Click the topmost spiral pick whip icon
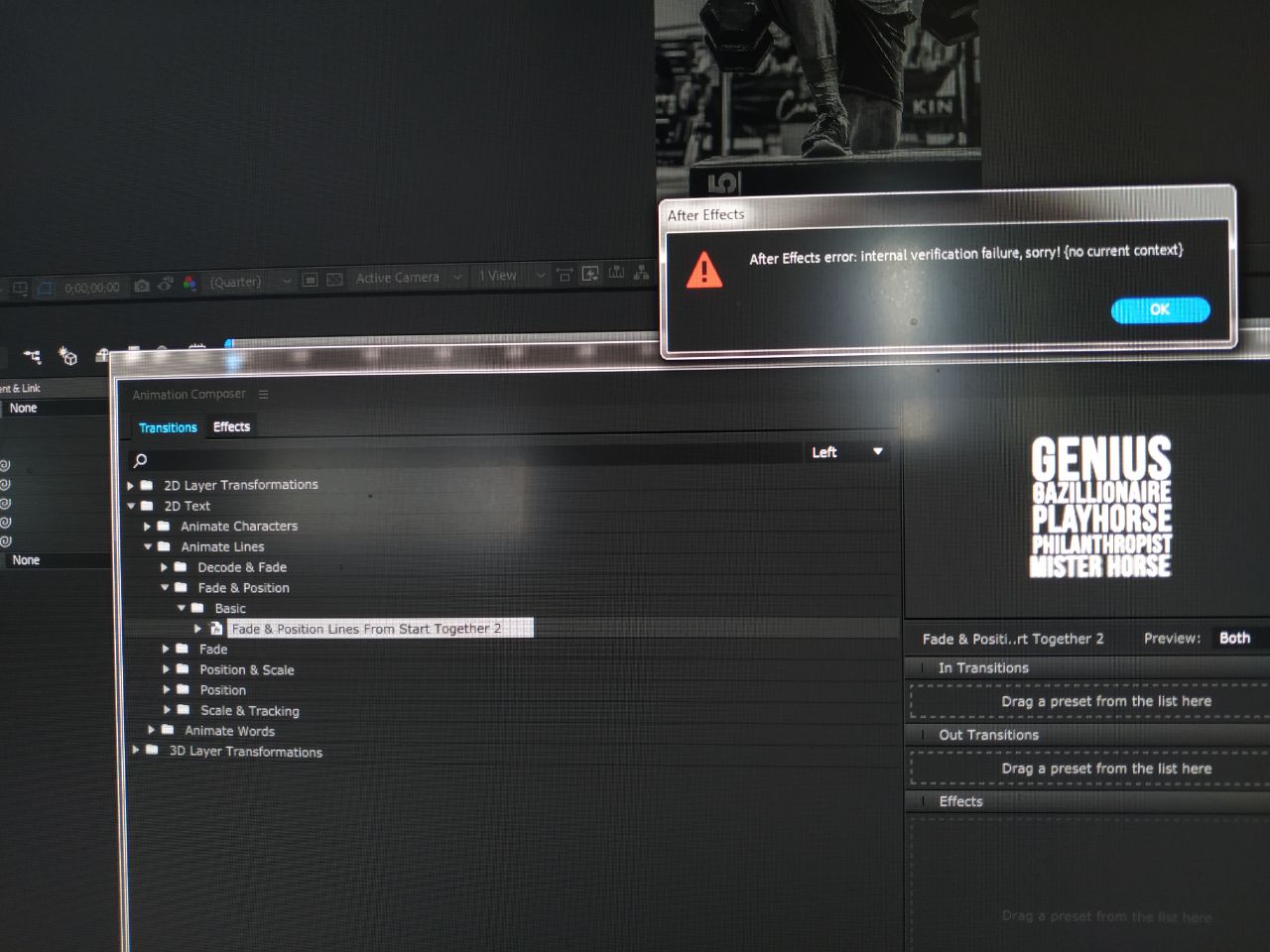This screenshot has height=952, width=1270. coord(6,465)
